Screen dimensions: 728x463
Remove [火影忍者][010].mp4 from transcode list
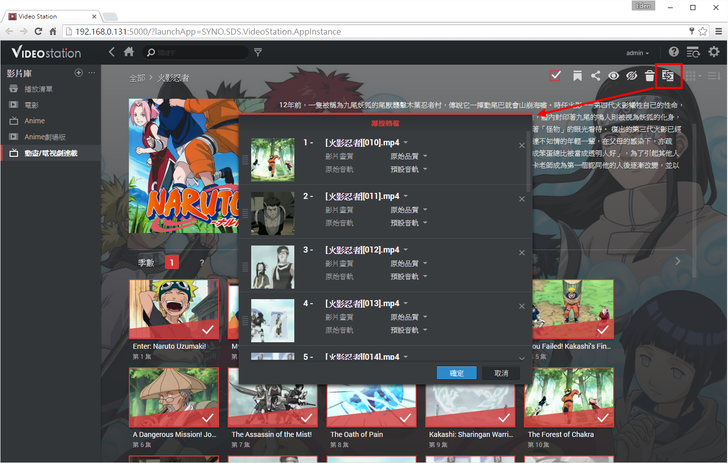522,145
